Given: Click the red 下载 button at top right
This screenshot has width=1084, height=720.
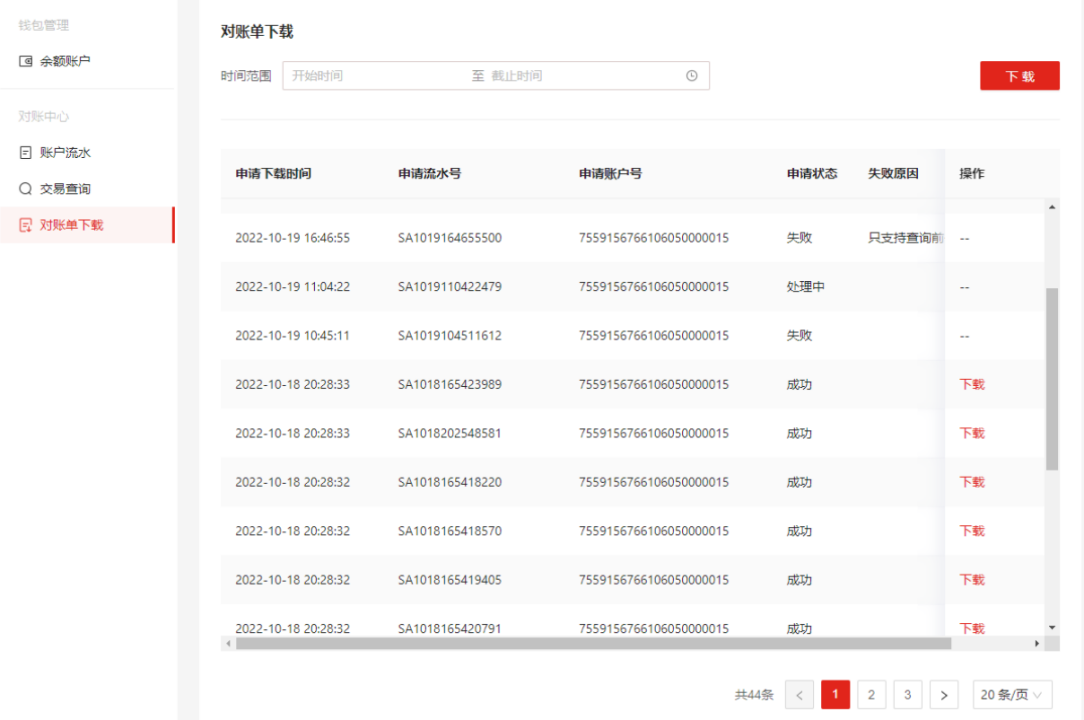Looking at the screenshot, I should [x=1020, y=75].
